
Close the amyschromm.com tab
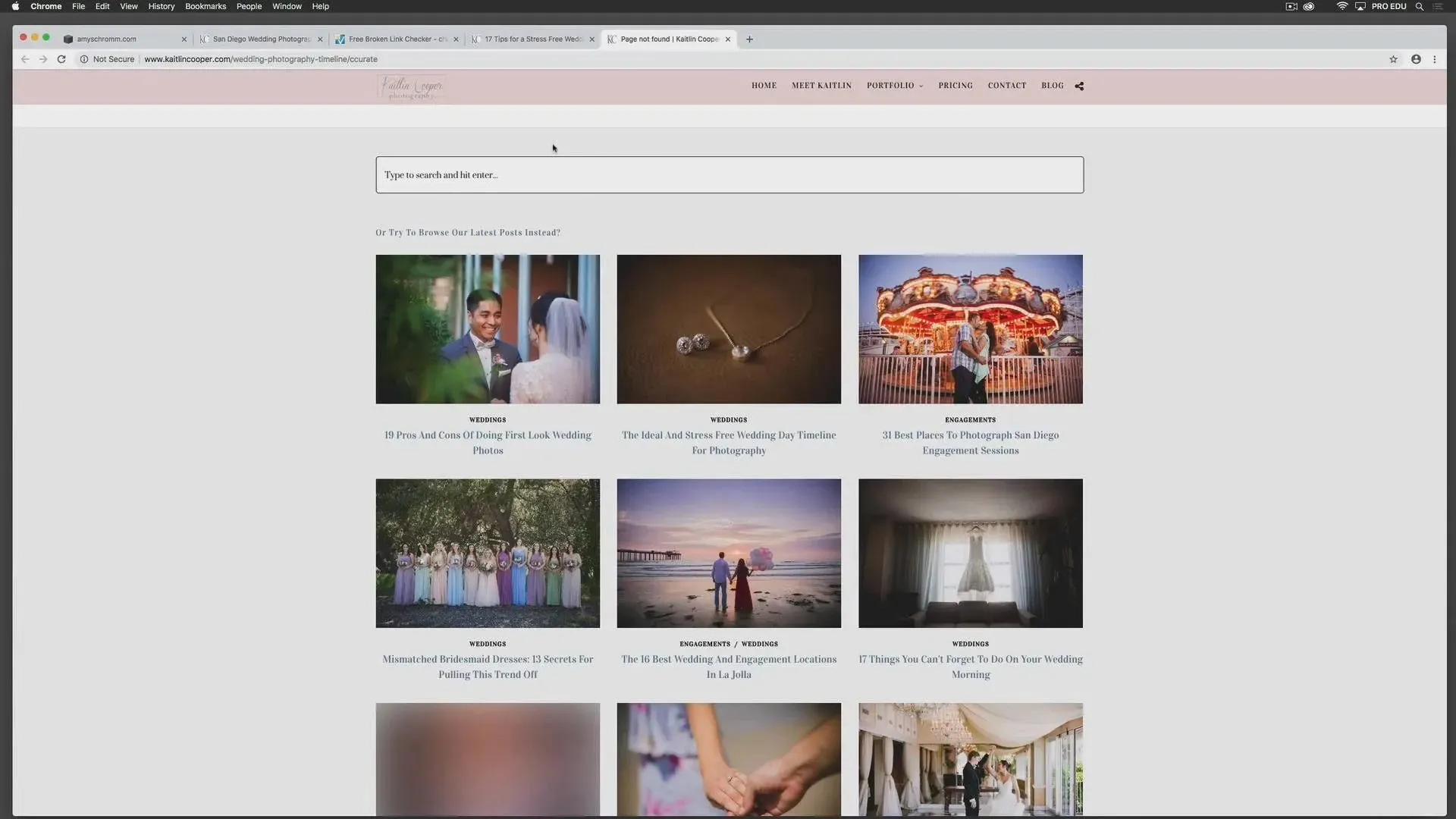point(184,39)
